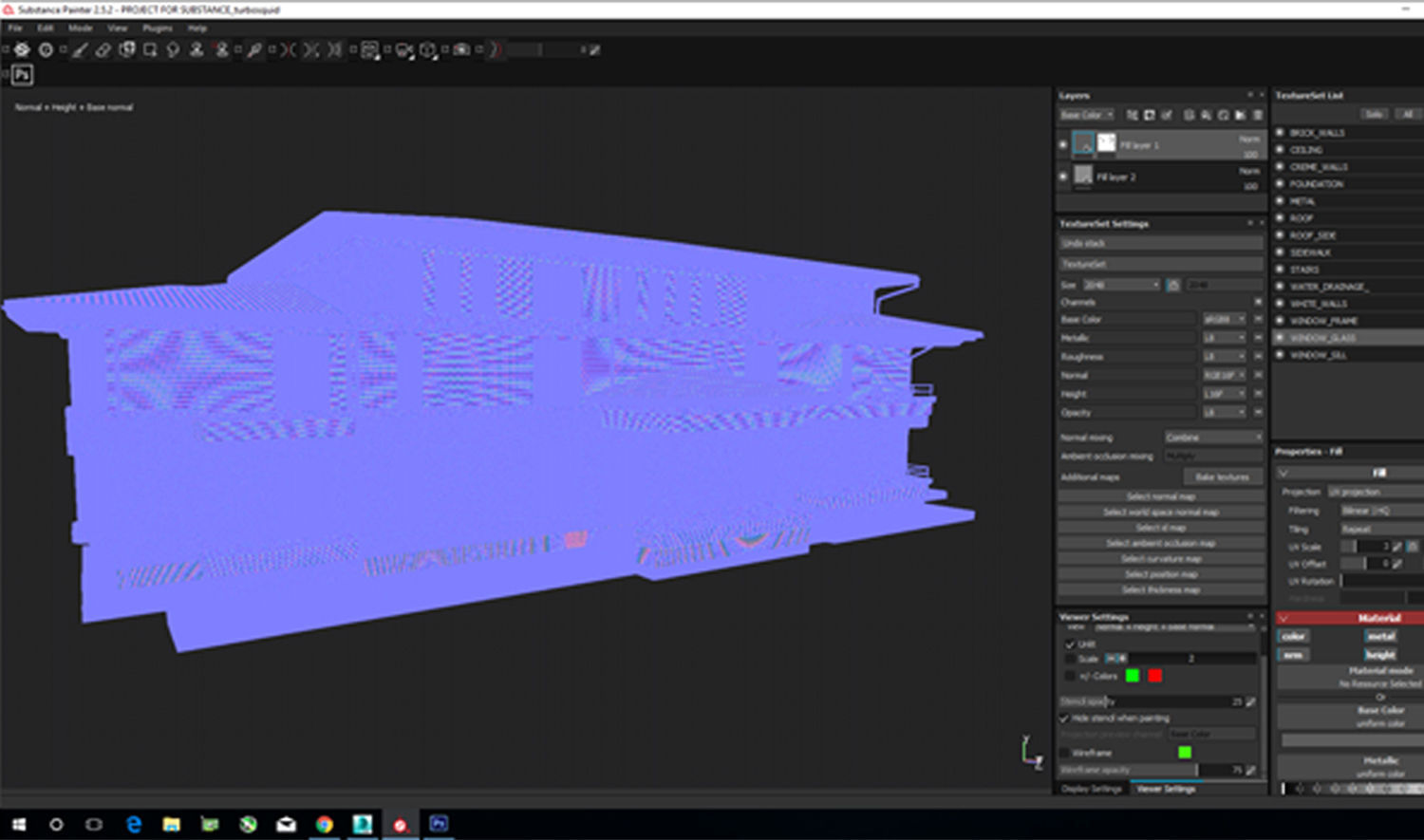Open the Normal channel format dropdown
Image resolution: width=1424 pixels, height=840 pixels.
(x=1224, y=375)
